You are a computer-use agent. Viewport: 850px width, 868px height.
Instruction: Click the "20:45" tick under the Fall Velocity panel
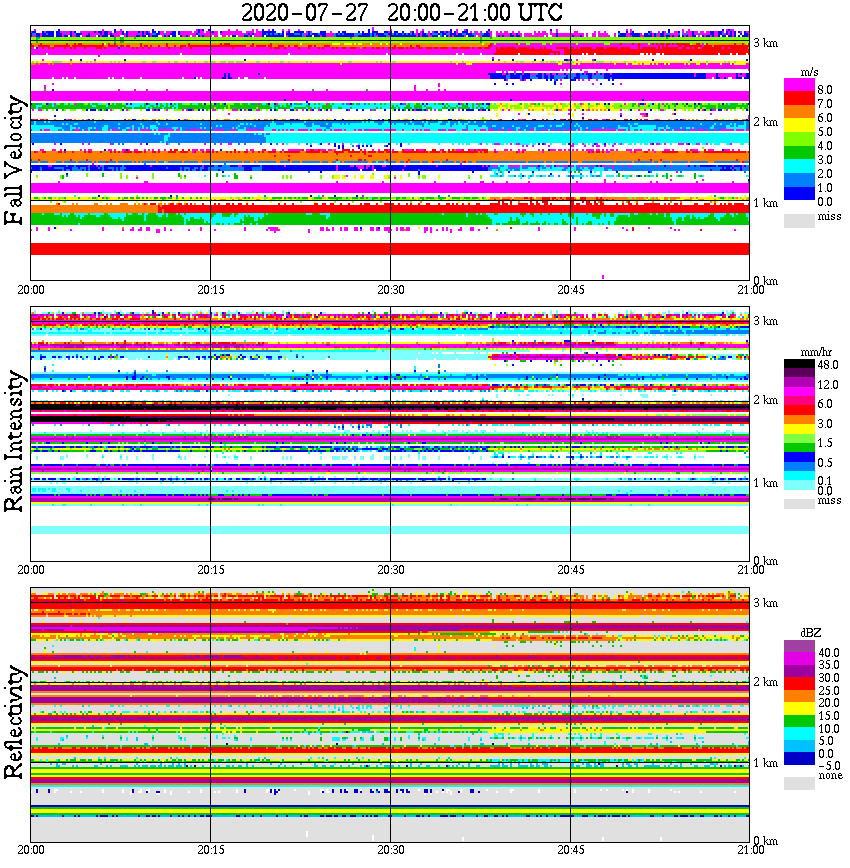[x=571, y=290]
